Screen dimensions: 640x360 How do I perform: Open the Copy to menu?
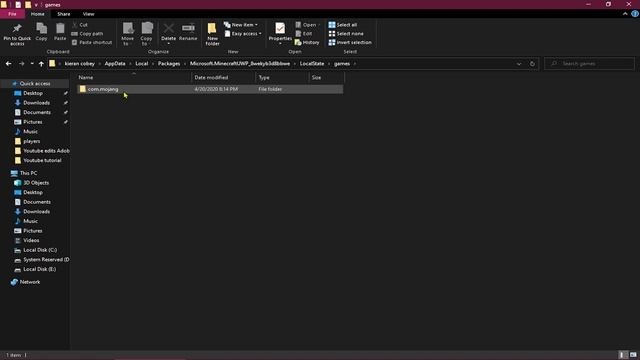147,34
